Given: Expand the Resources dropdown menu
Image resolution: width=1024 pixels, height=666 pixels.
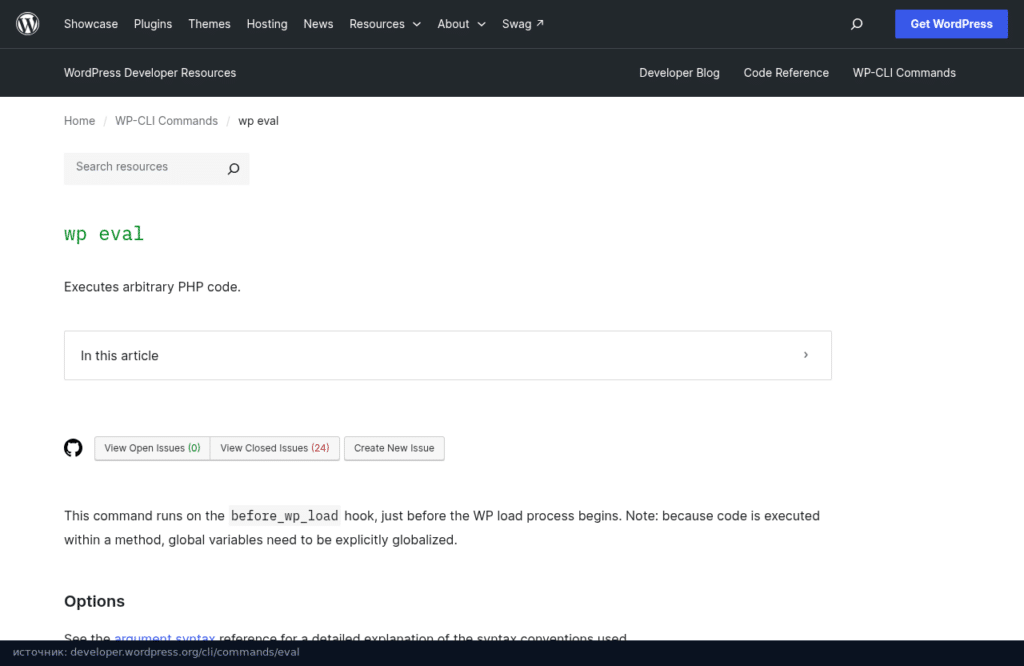Looking at the screenshot, I should (385, 24).
